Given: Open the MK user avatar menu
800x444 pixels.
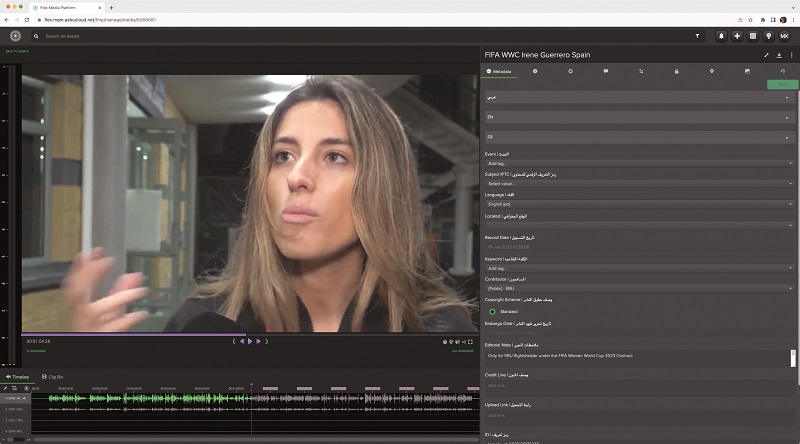Looking at the screenshot, I should pos(784,36).
